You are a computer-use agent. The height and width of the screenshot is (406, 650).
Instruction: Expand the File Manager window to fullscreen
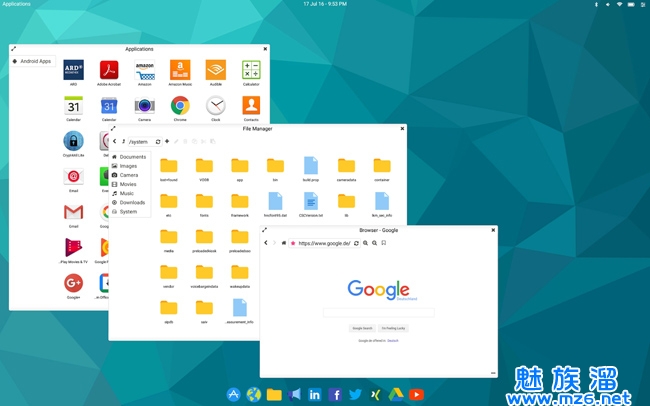coord(113,128)
